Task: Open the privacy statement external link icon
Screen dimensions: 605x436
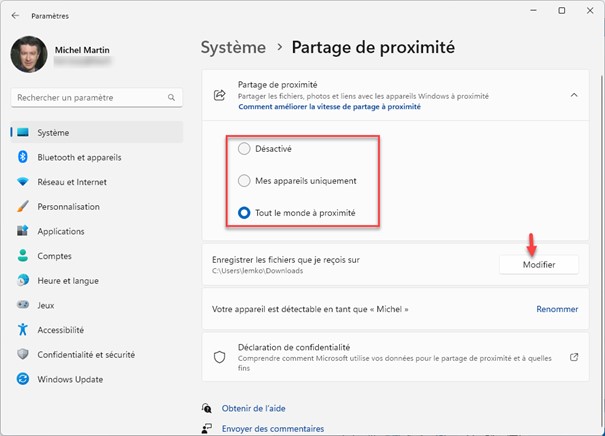Action: click(x=574, y=357)
